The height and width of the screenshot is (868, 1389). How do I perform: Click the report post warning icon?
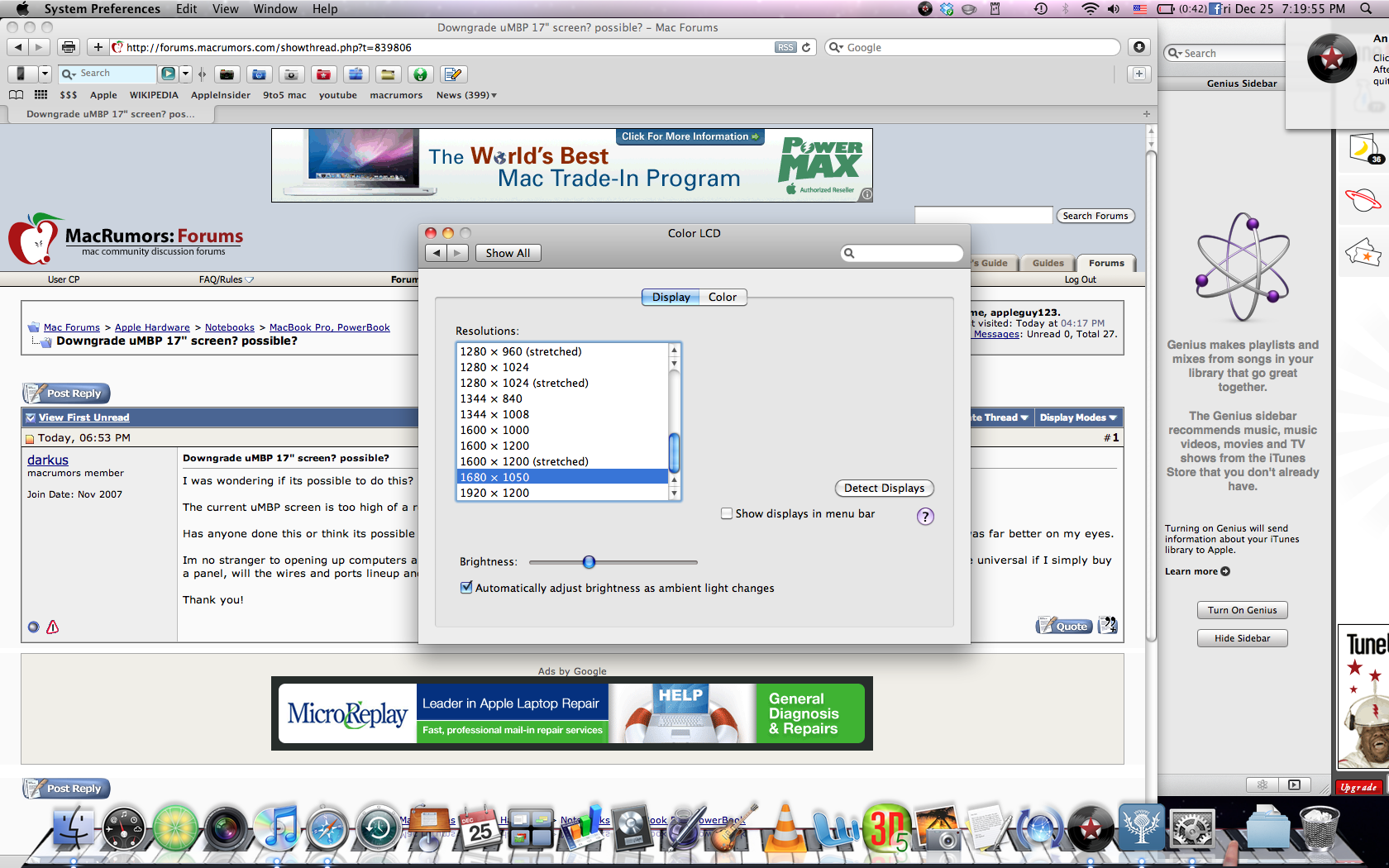click(x=53, y=627)
